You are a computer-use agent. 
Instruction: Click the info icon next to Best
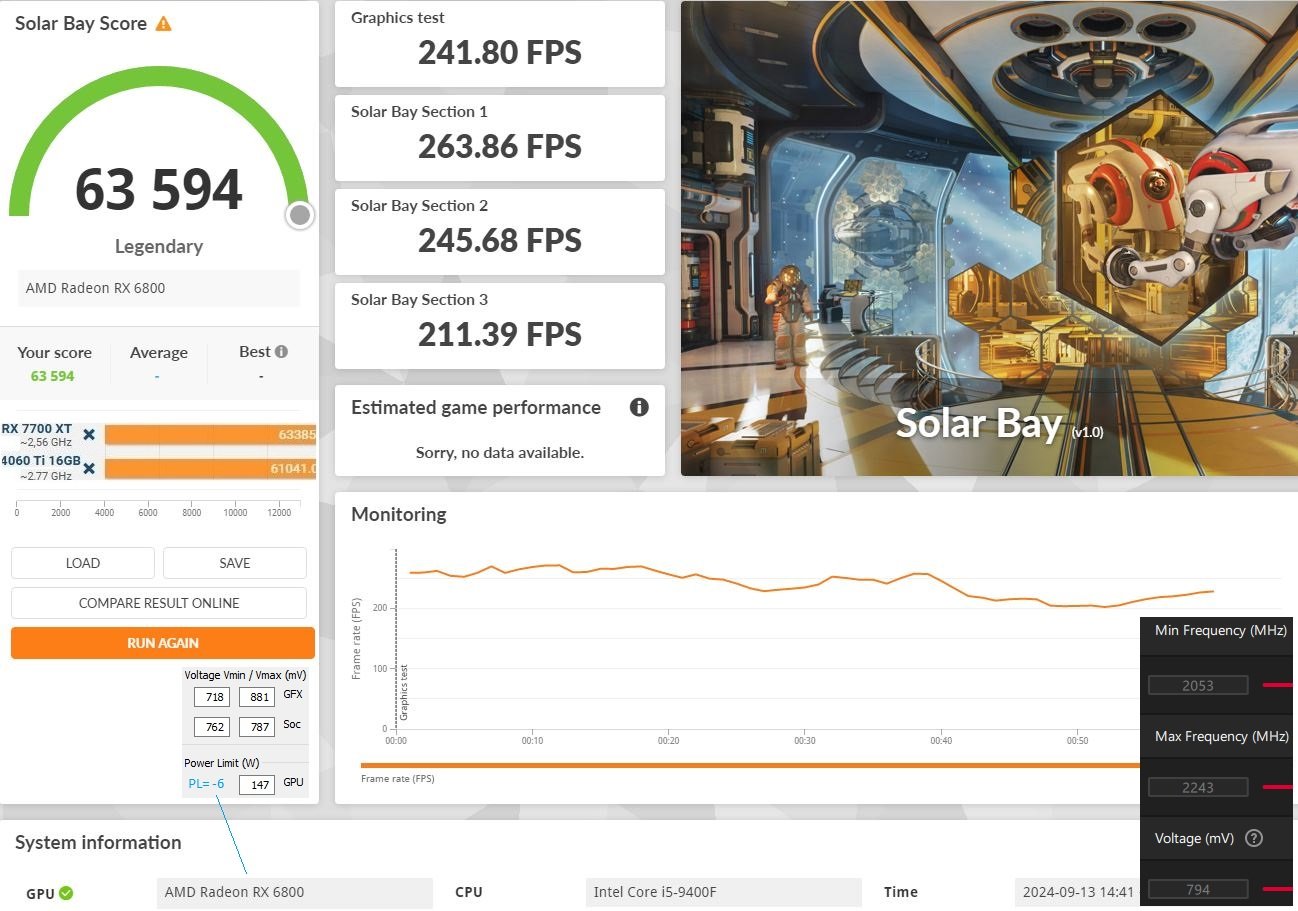282,352
